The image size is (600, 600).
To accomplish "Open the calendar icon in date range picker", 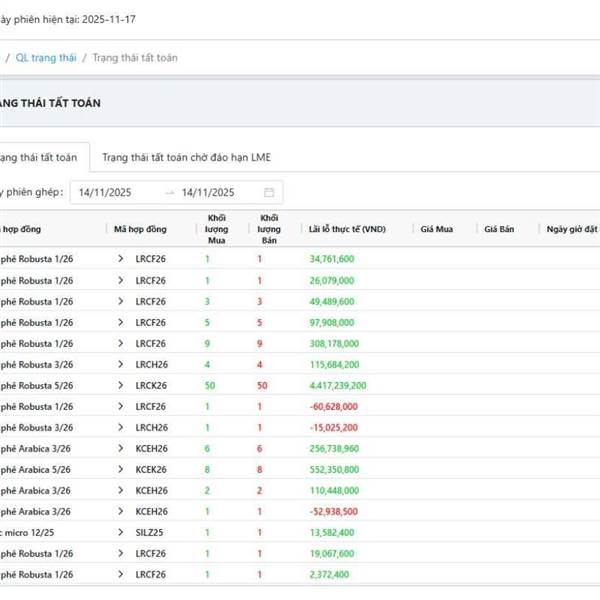I will pyautogui.click(x=269, y=192).
